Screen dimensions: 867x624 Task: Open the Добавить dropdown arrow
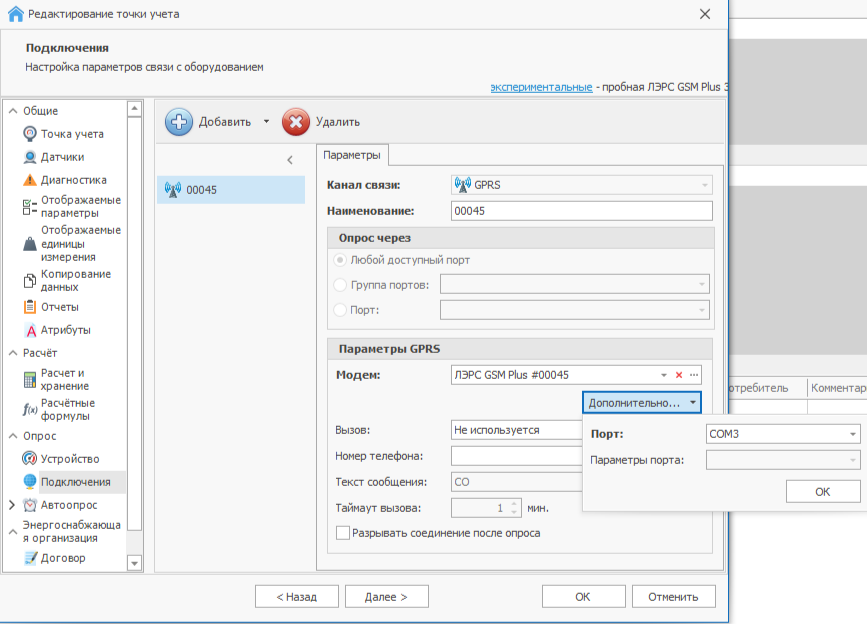[x=266, y=122]
